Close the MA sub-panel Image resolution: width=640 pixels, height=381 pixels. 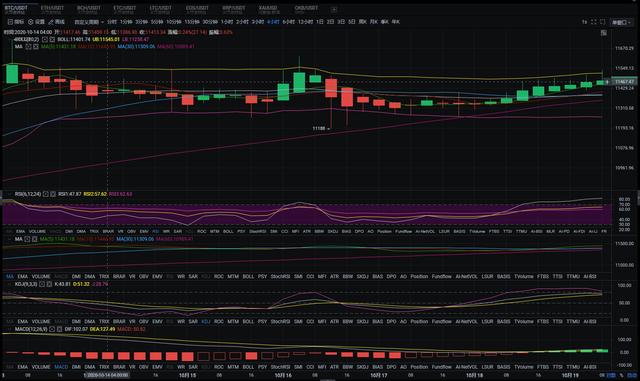(35, 239)
